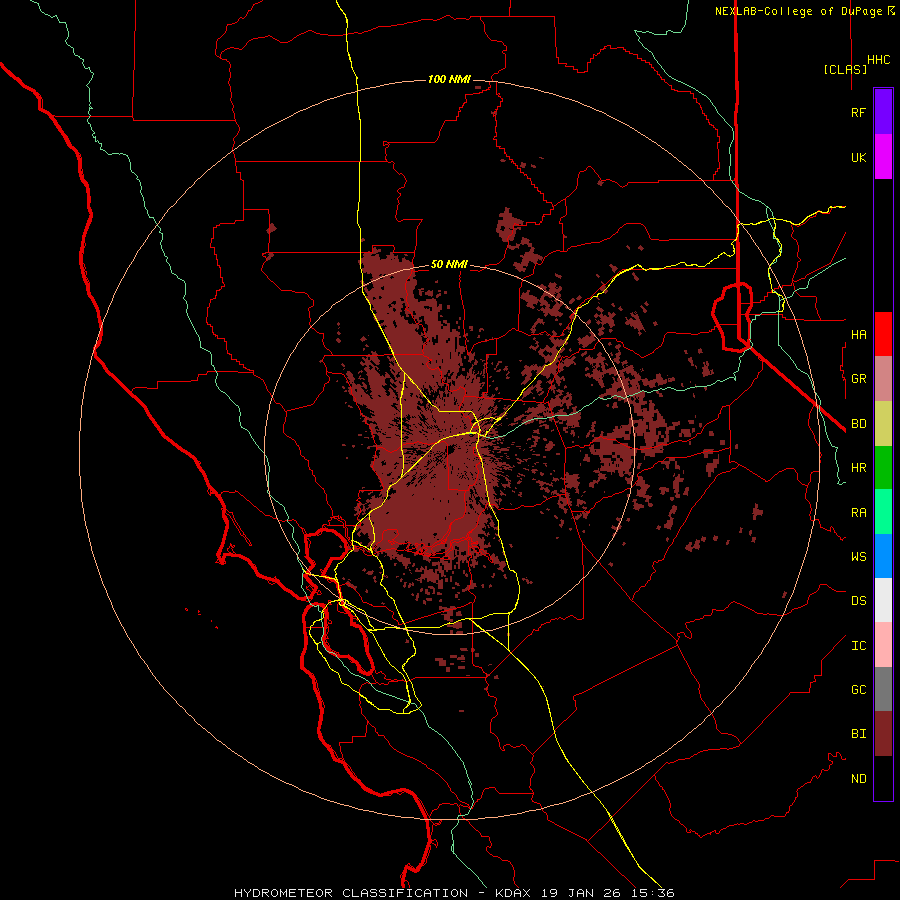The height and width of the screenshot is (900, 900).
Task: Click the ND black legend swatch
Action: point(883,778)
